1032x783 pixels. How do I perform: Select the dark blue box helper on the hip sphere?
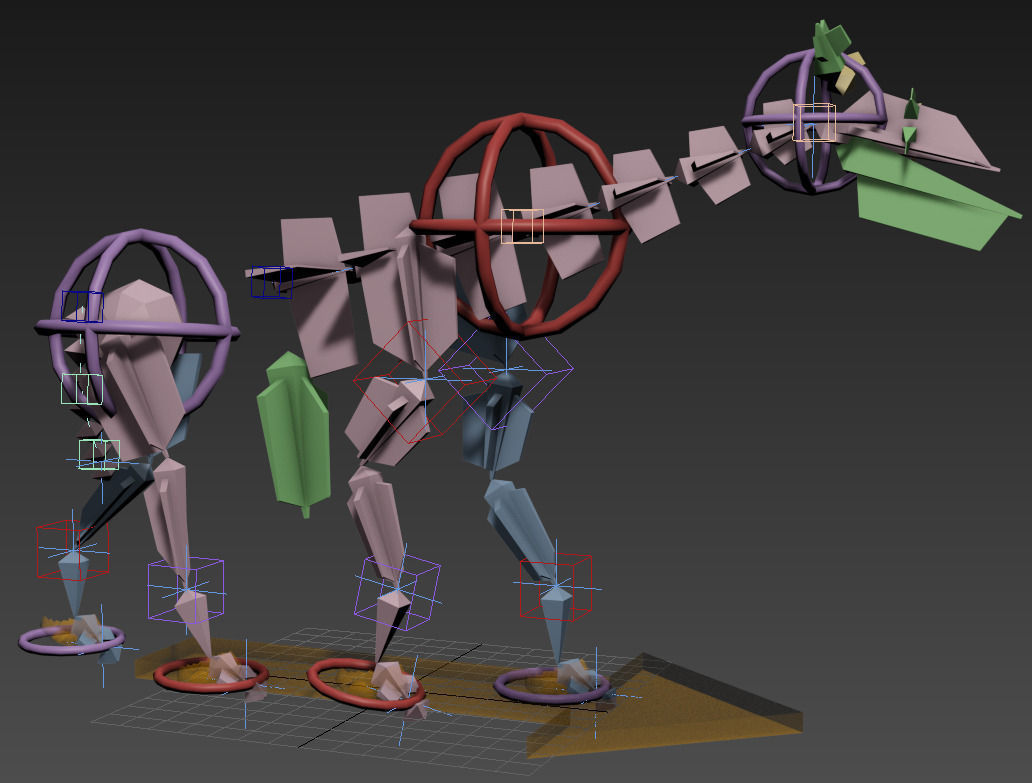[x=82, y=306]
